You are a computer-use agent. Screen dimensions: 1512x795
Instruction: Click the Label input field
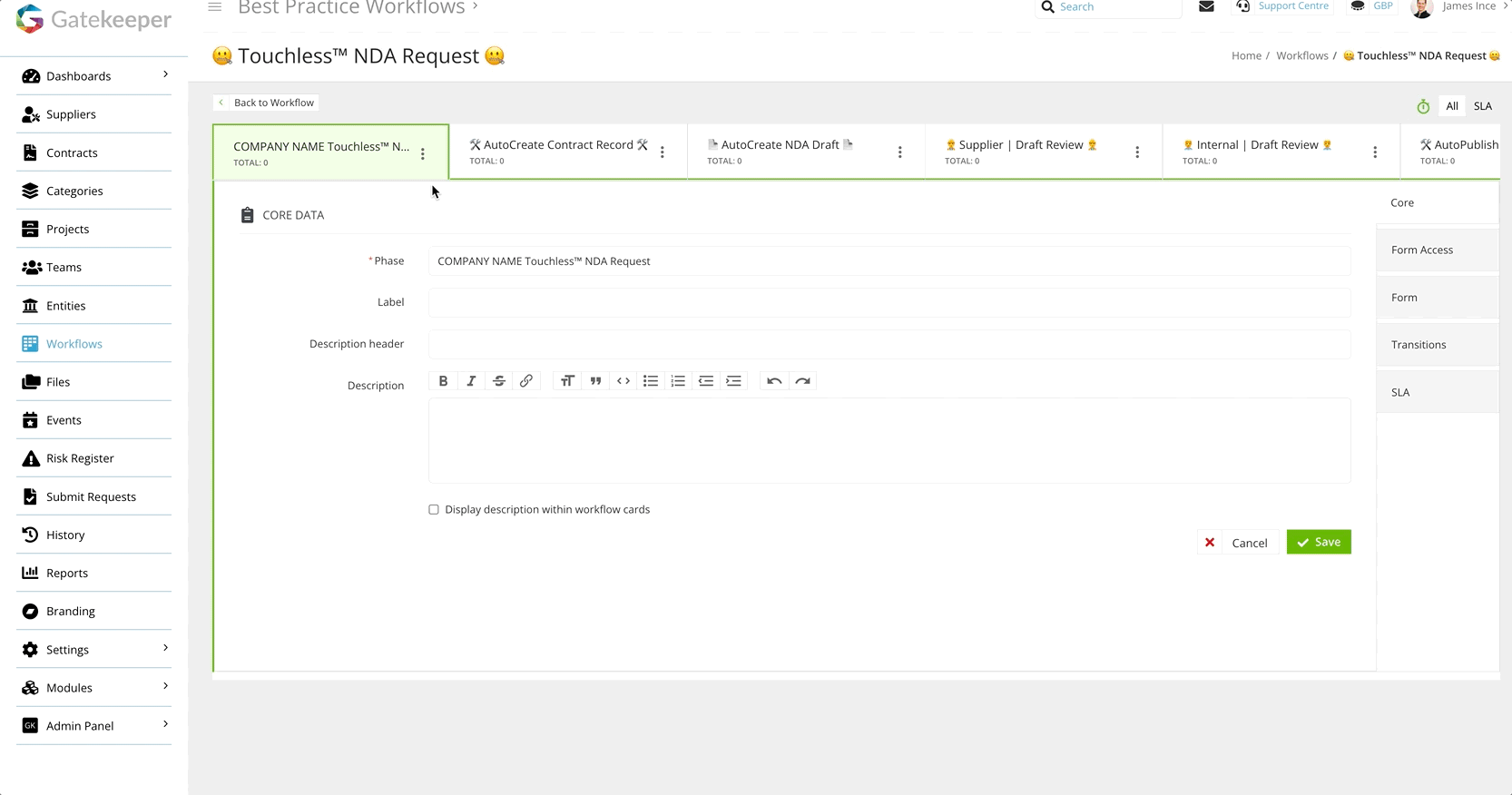point(889,302)
